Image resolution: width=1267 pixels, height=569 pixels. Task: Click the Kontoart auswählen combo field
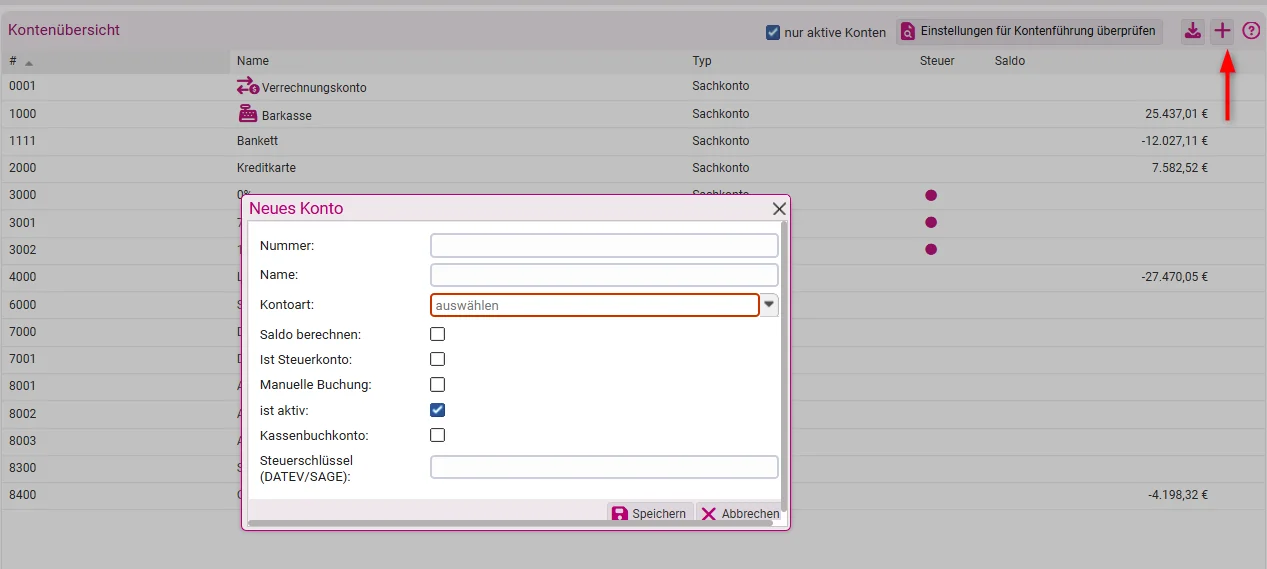(595, 305)
